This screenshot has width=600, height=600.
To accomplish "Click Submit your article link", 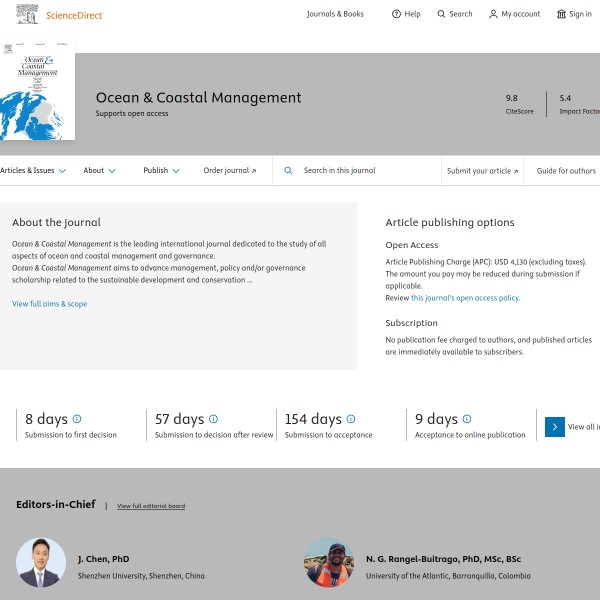I will [x=482, y=171].
